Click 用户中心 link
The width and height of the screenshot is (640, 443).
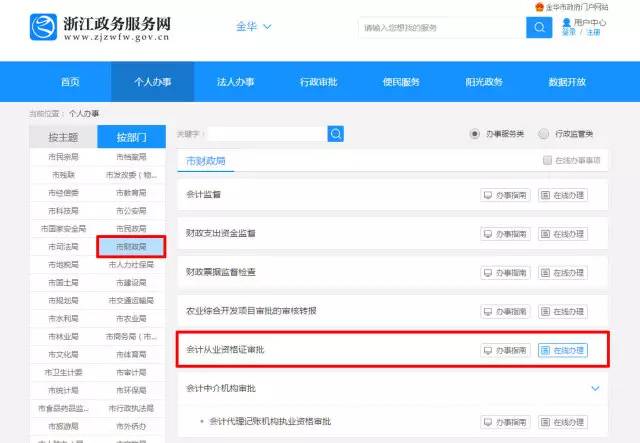[x=590, y=22]
